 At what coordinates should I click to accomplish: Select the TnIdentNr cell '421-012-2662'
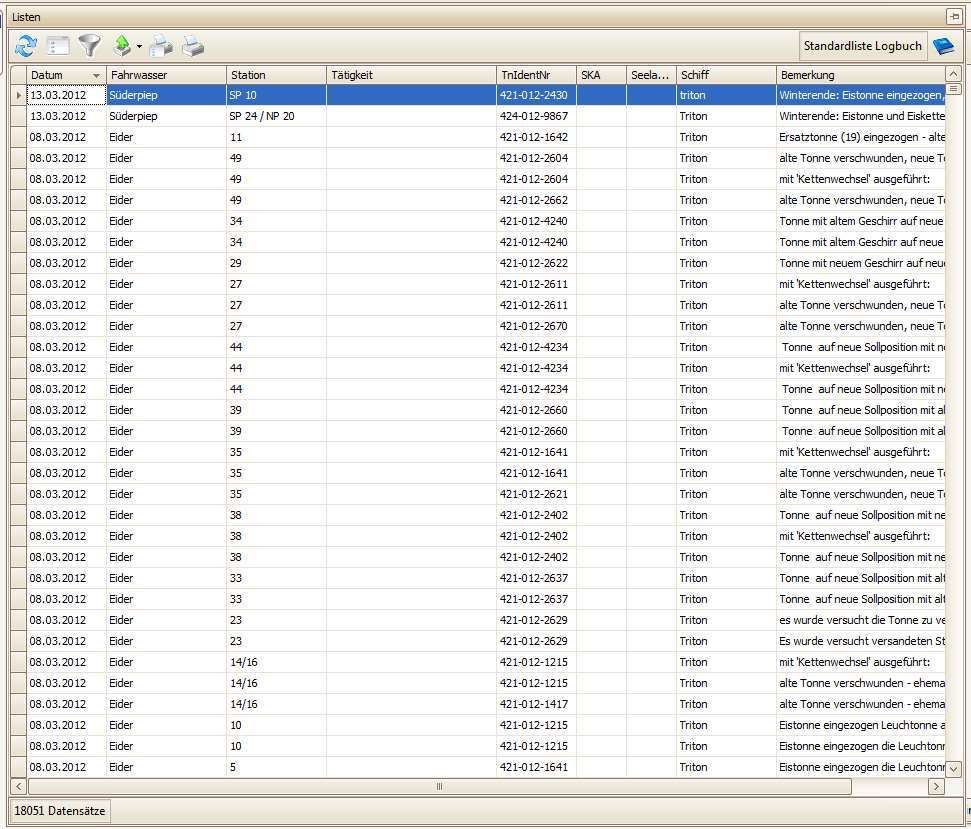[x=534, y=200]
